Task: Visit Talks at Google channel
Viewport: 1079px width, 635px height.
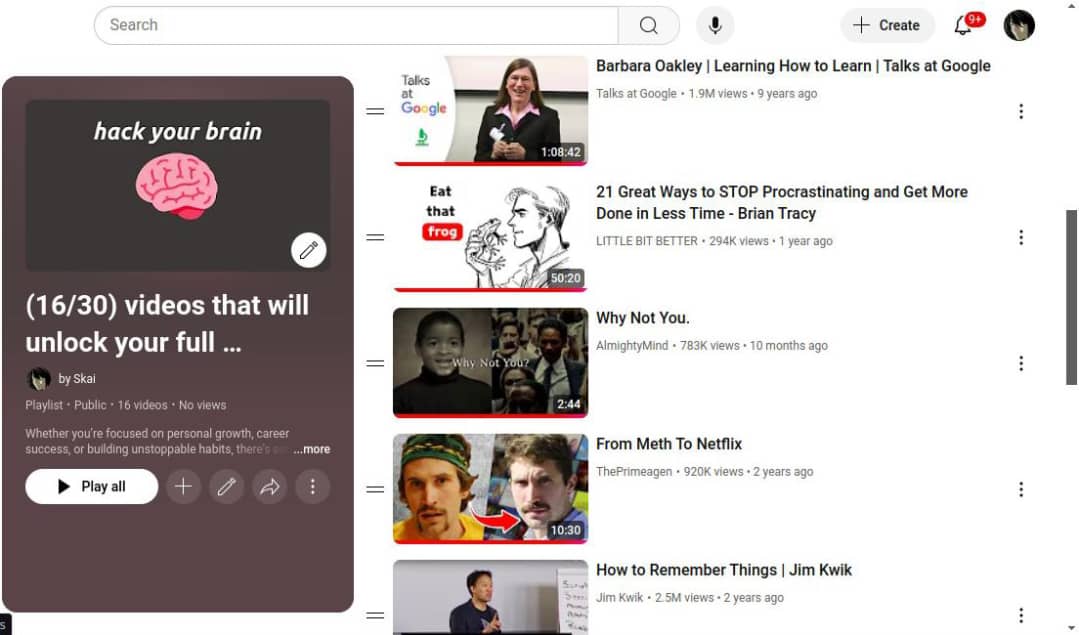Action: (x=636, y=94)
